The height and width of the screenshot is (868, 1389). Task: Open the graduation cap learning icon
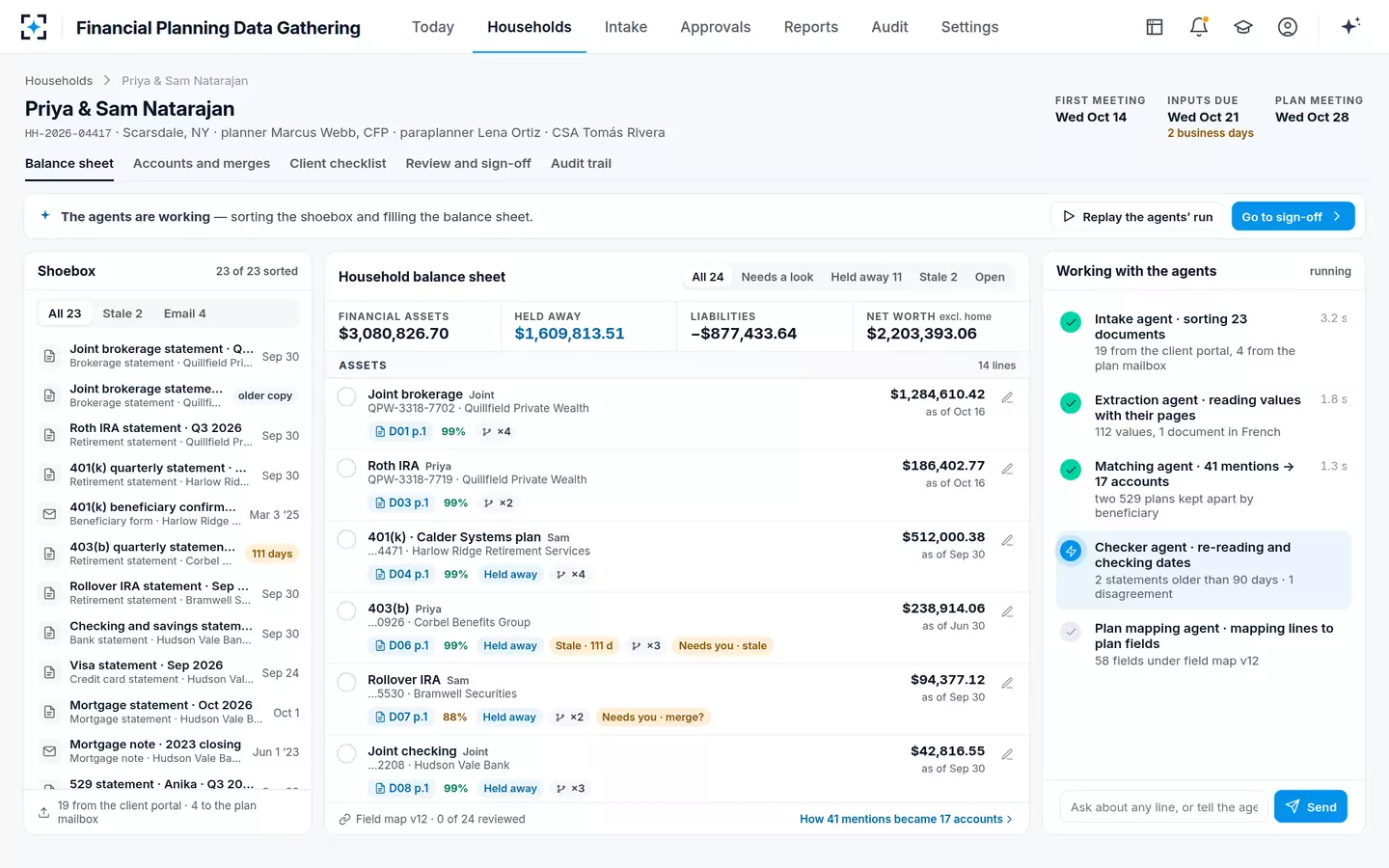(x=1243, y=27)
